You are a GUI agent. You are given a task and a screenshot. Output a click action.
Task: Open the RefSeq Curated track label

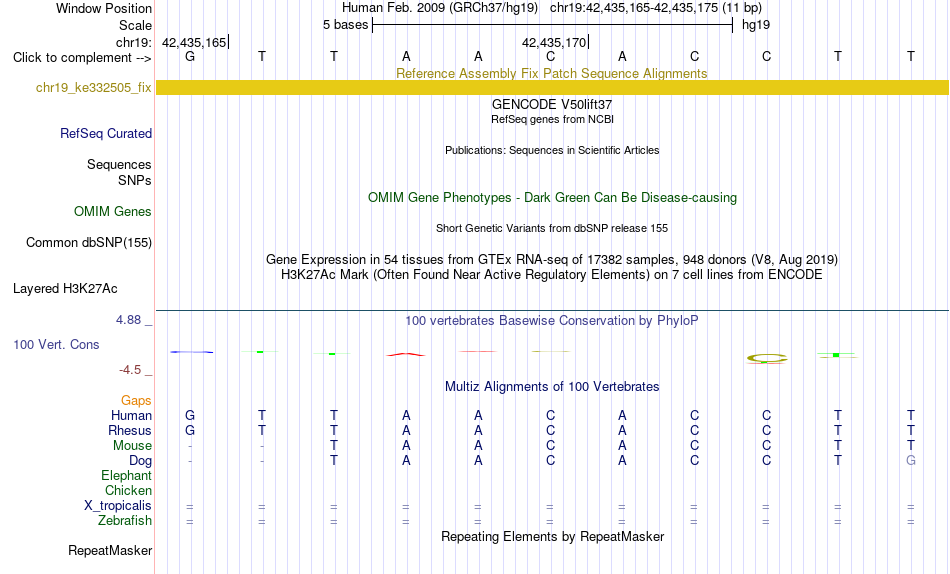(x=106, y=133)
